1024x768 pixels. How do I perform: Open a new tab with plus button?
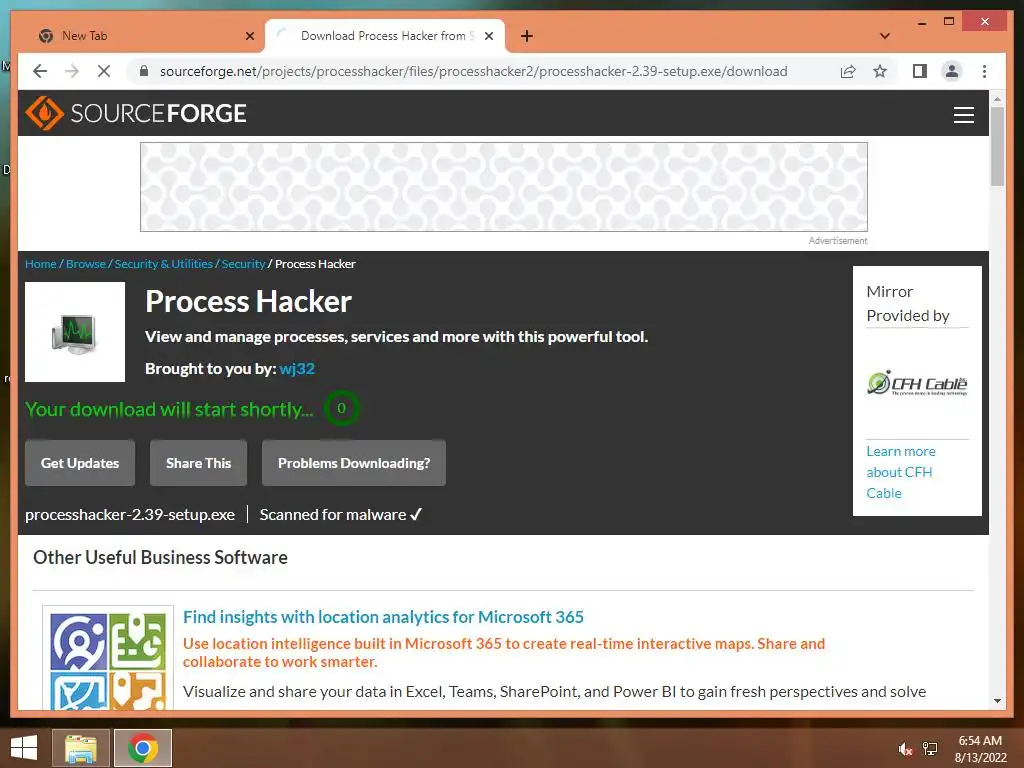coord(526,36)
